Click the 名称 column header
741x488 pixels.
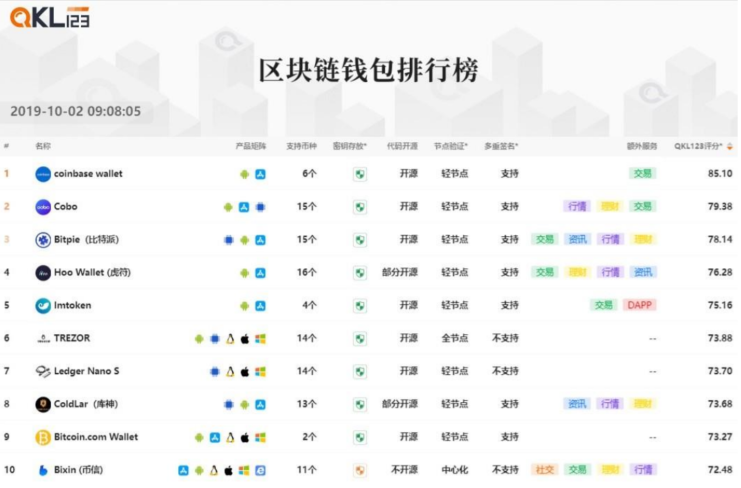coord(43,146)
